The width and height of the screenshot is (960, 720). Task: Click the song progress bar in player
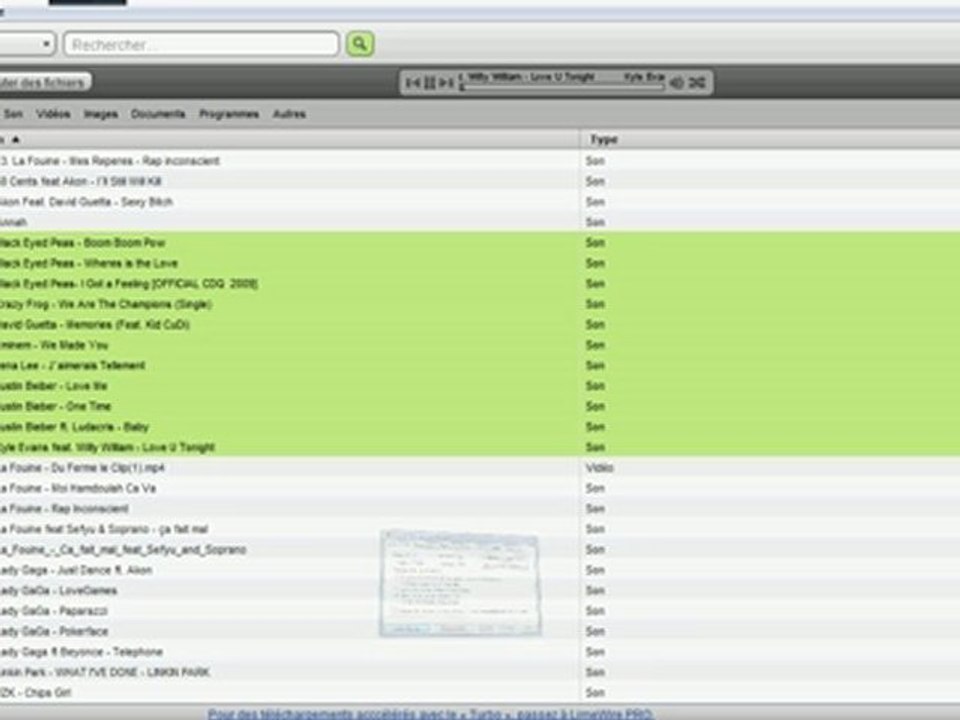[562, 88]
